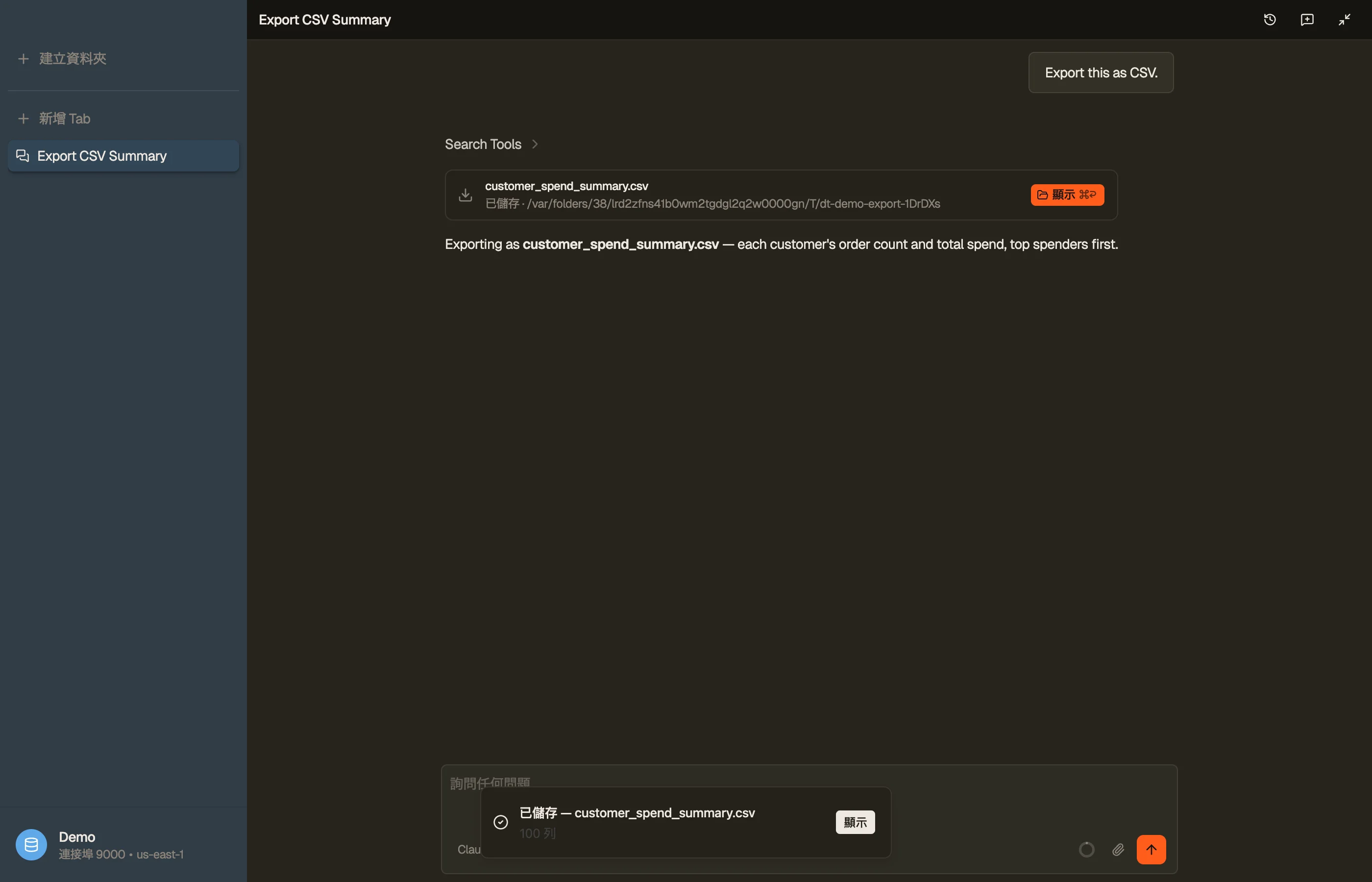
Task: Click the orange send arrow button
Action: (1151, 849)
